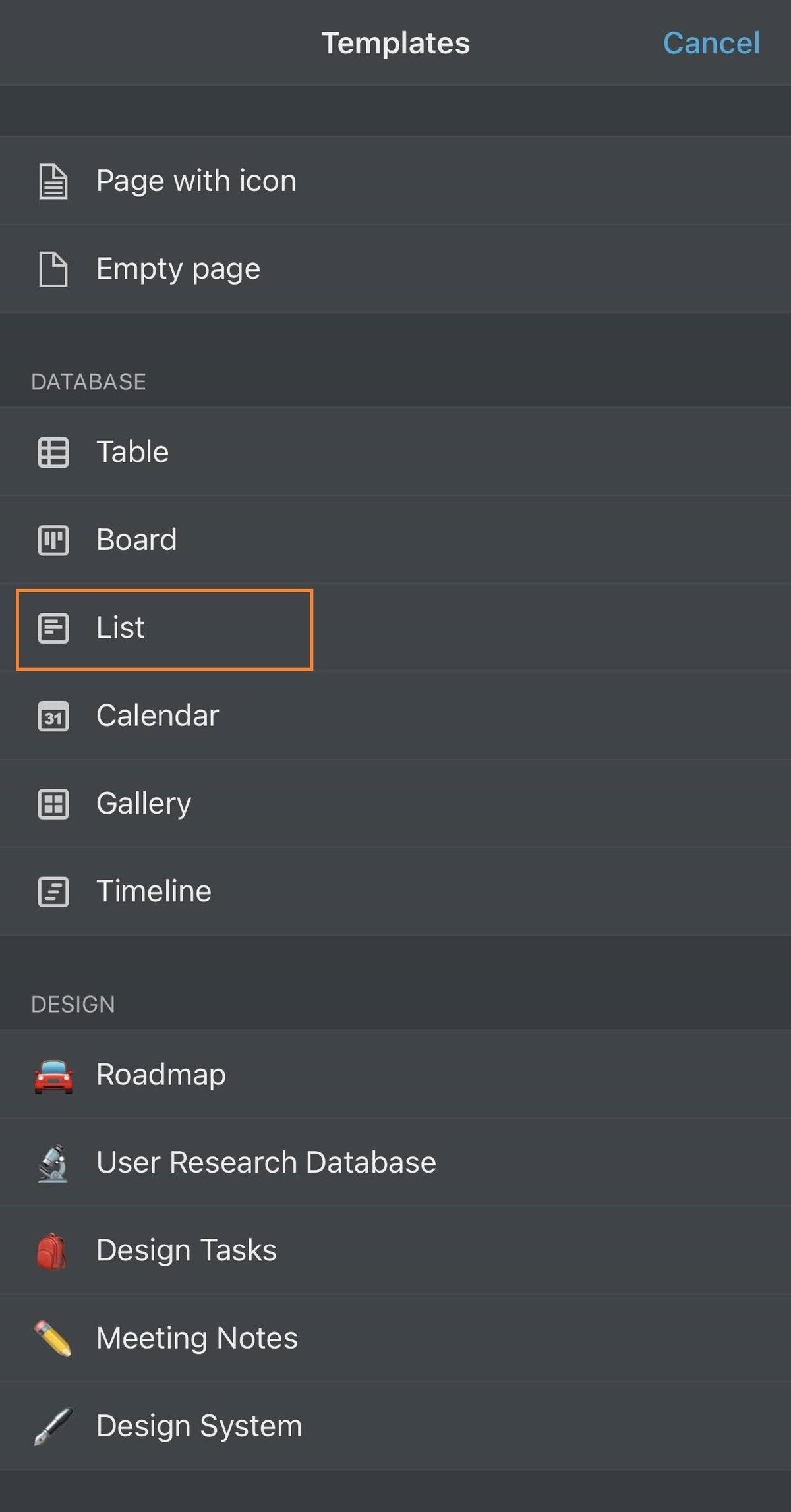Choose the Roadmap template
This screenshot has width=791, height=1512.
[161, 1075]
